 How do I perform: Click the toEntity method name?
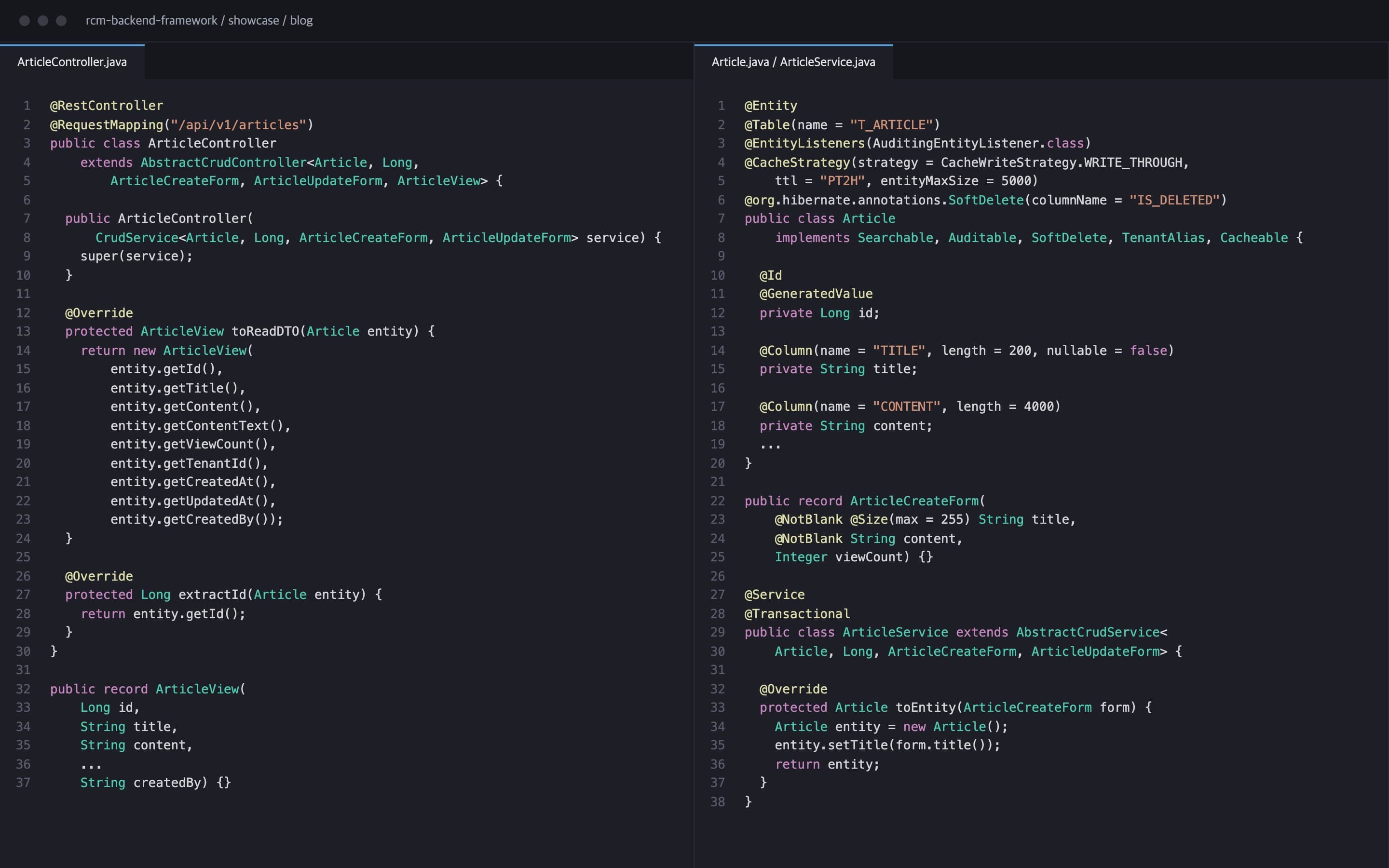926,707
